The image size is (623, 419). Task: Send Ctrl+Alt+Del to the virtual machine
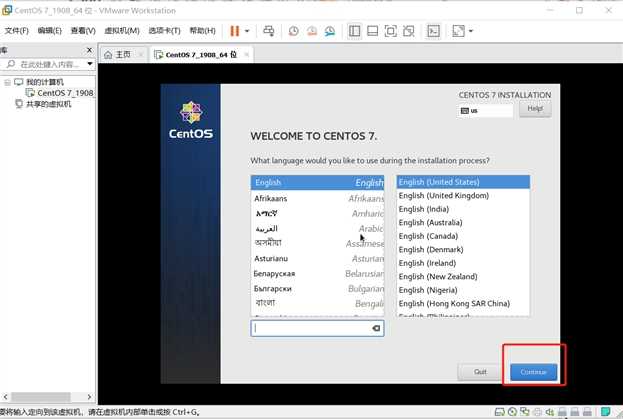pos(269,31)
